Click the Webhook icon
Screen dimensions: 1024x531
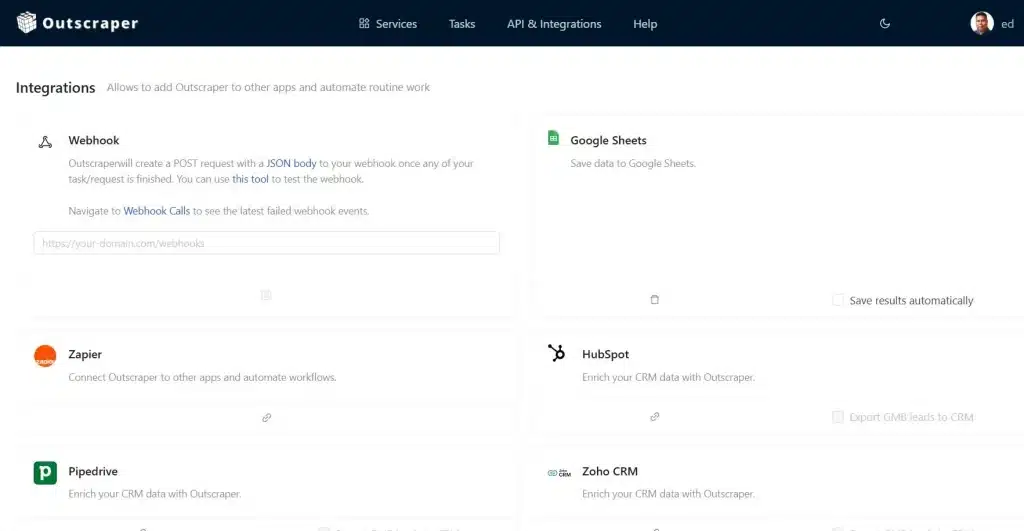(x=45, y=142)
